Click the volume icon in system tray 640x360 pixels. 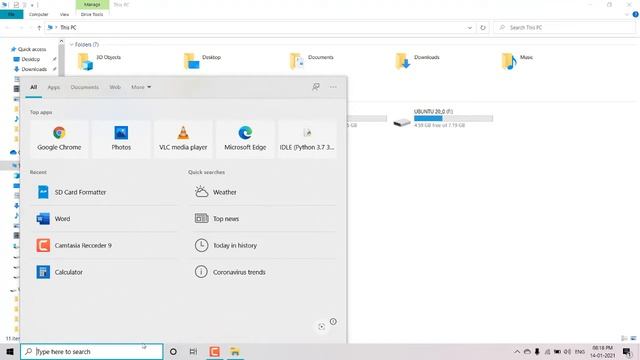click(x=567, y=351)
